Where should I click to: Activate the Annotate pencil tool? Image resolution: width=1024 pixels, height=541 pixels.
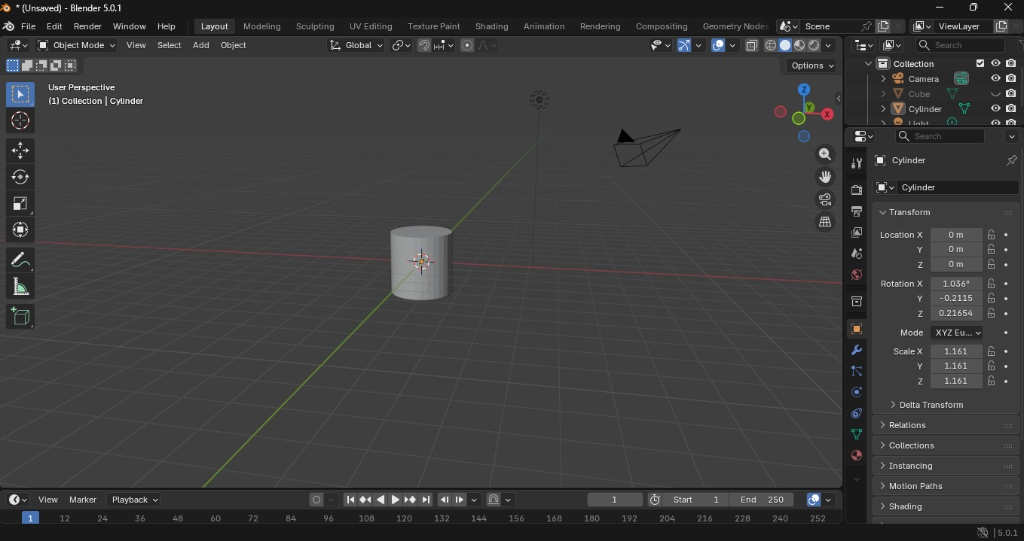coord(20,260)
